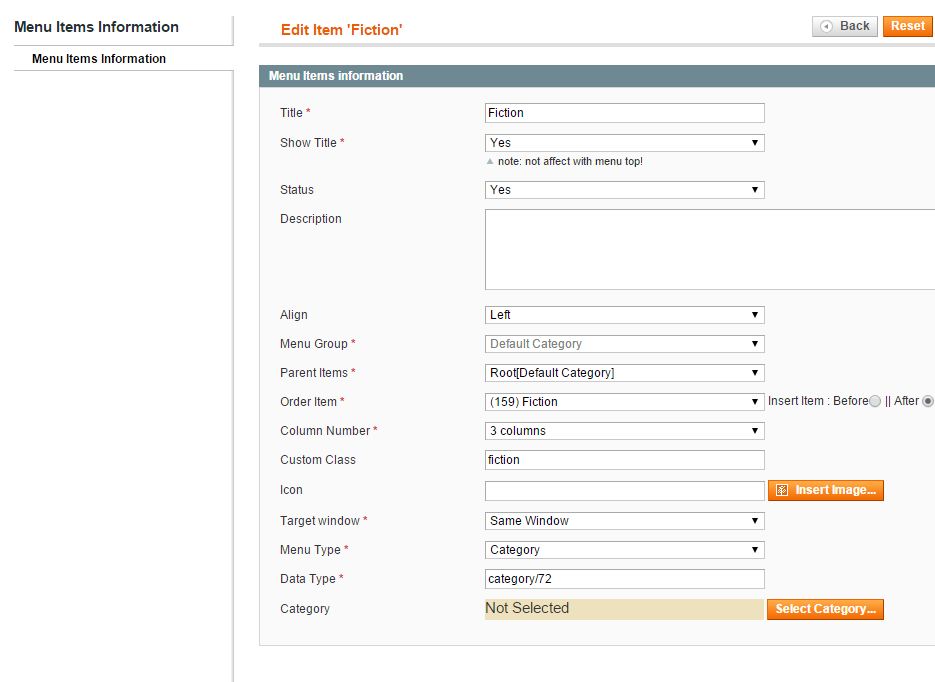Open the Parent Items dropdown
Image resolution: width=935 pixels, height=682 pixels.
[x=624, y=373]
